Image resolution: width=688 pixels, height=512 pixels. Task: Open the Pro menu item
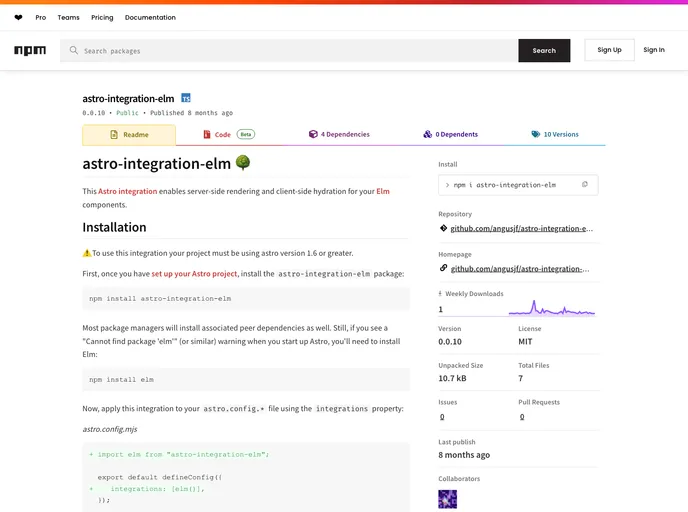click(x=41, y=18)
